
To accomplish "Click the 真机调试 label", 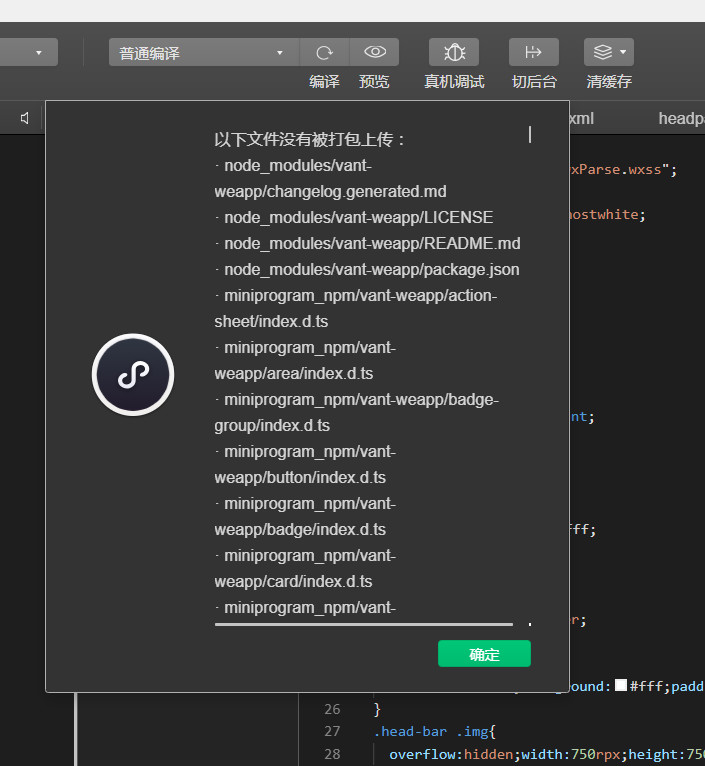I will click(x=454, y=82).
